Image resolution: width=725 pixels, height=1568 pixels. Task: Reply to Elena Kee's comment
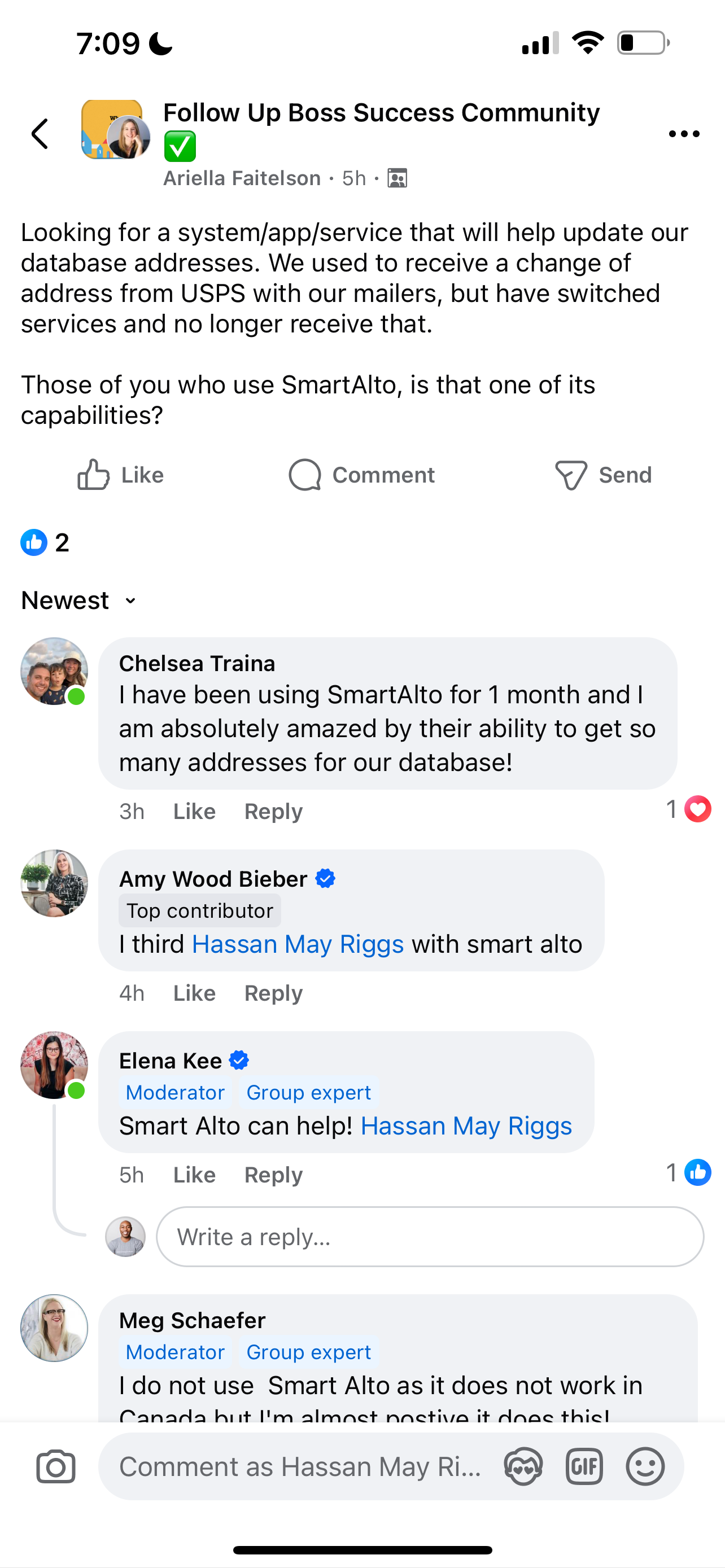[x=273, y=1175]
